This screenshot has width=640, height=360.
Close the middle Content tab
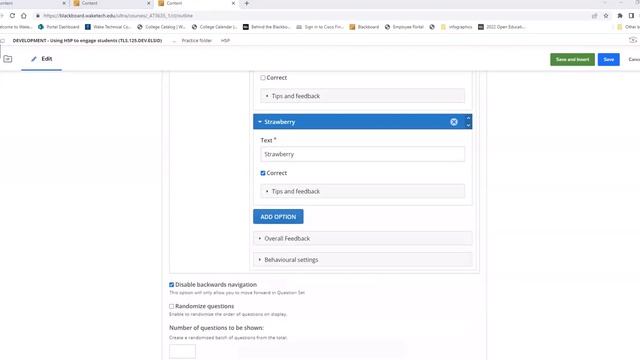[149, 3]
